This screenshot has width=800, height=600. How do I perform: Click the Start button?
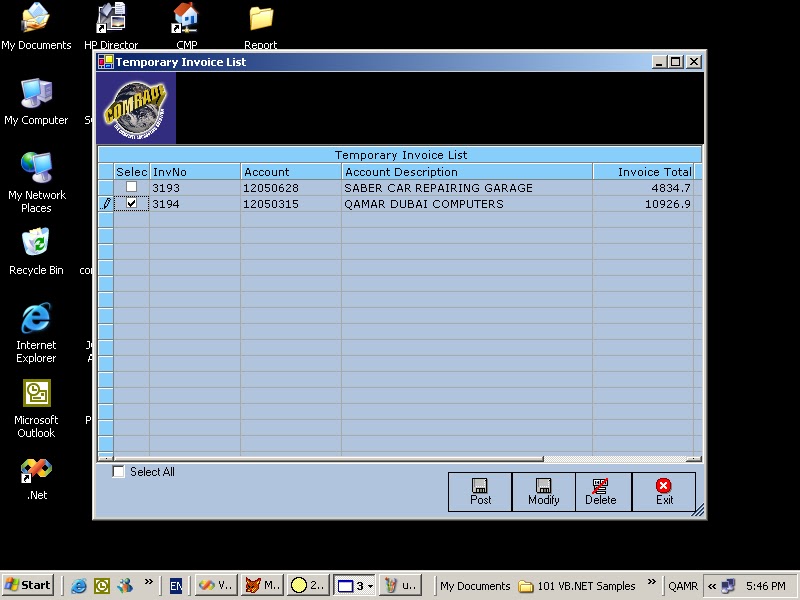27,585
